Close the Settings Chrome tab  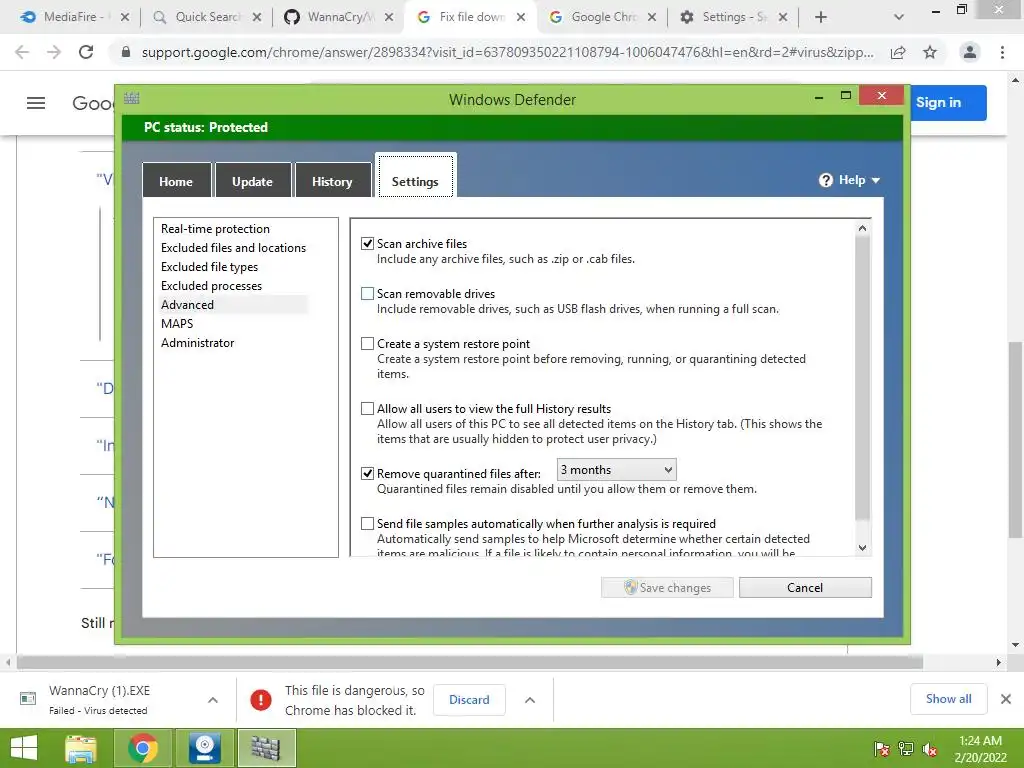783,18
